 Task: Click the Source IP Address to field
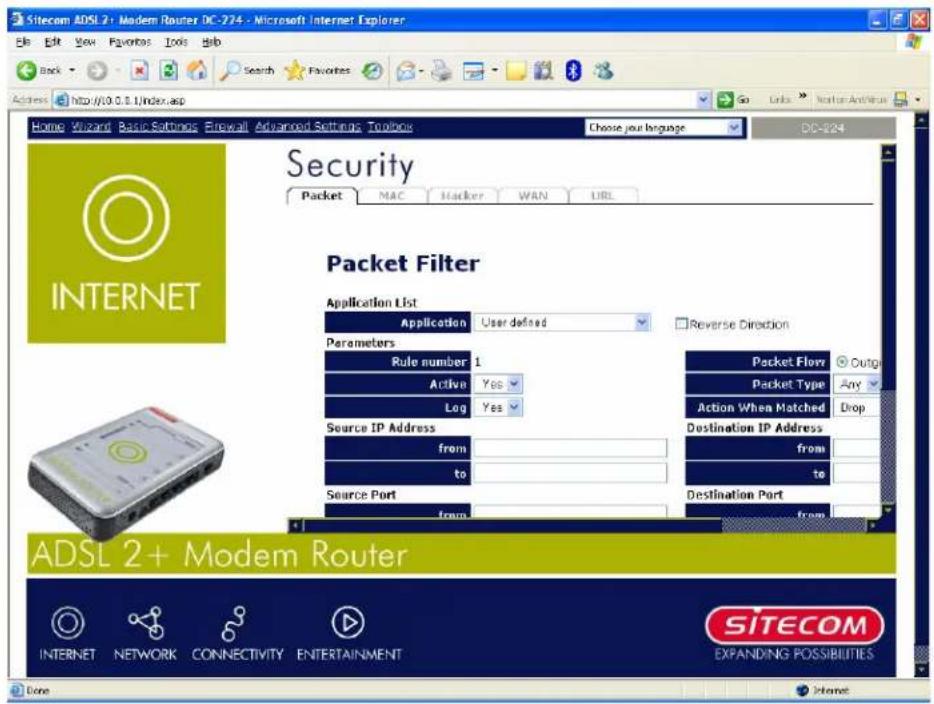570,473
